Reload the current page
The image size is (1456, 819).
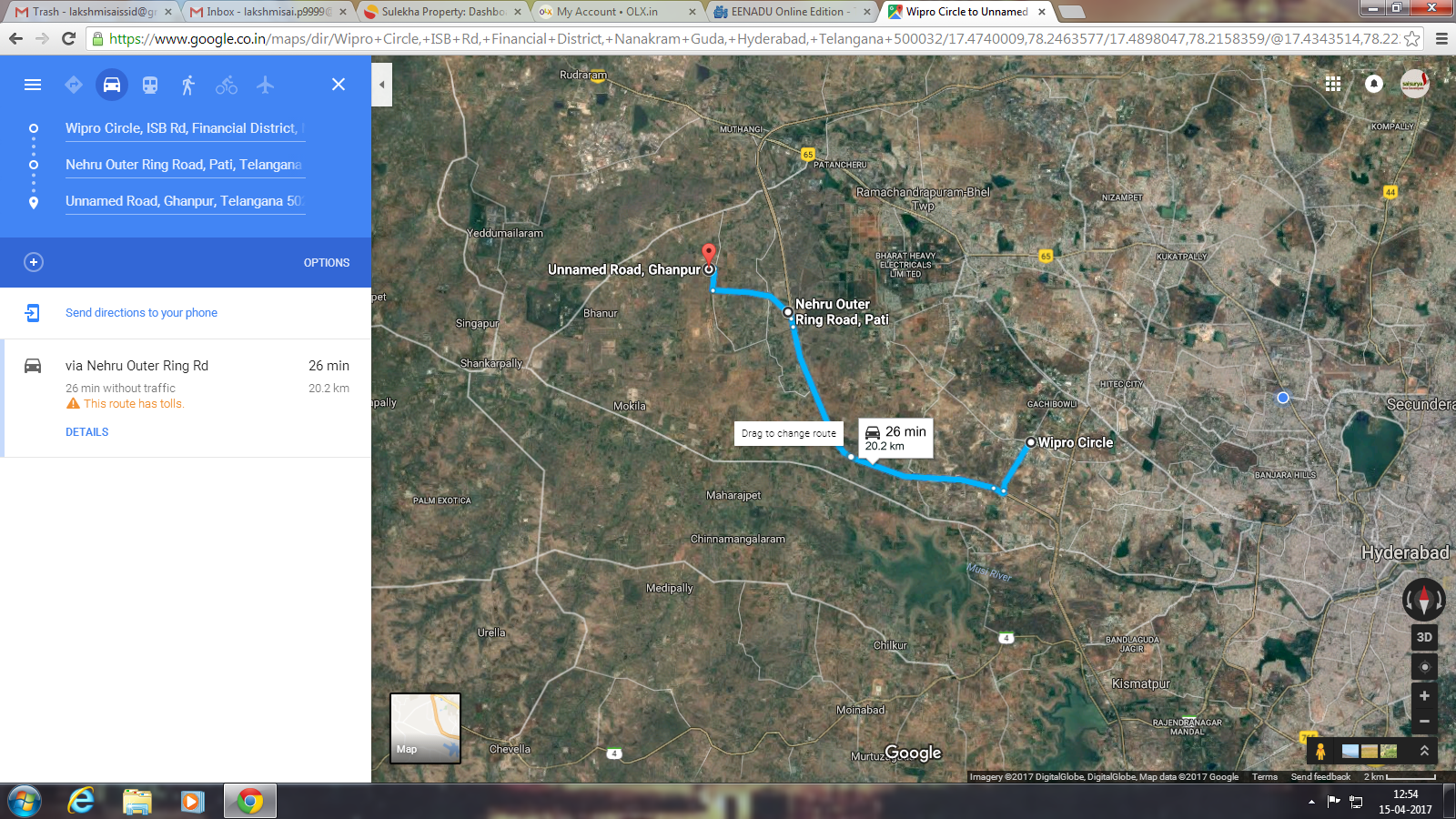(68, 38)
